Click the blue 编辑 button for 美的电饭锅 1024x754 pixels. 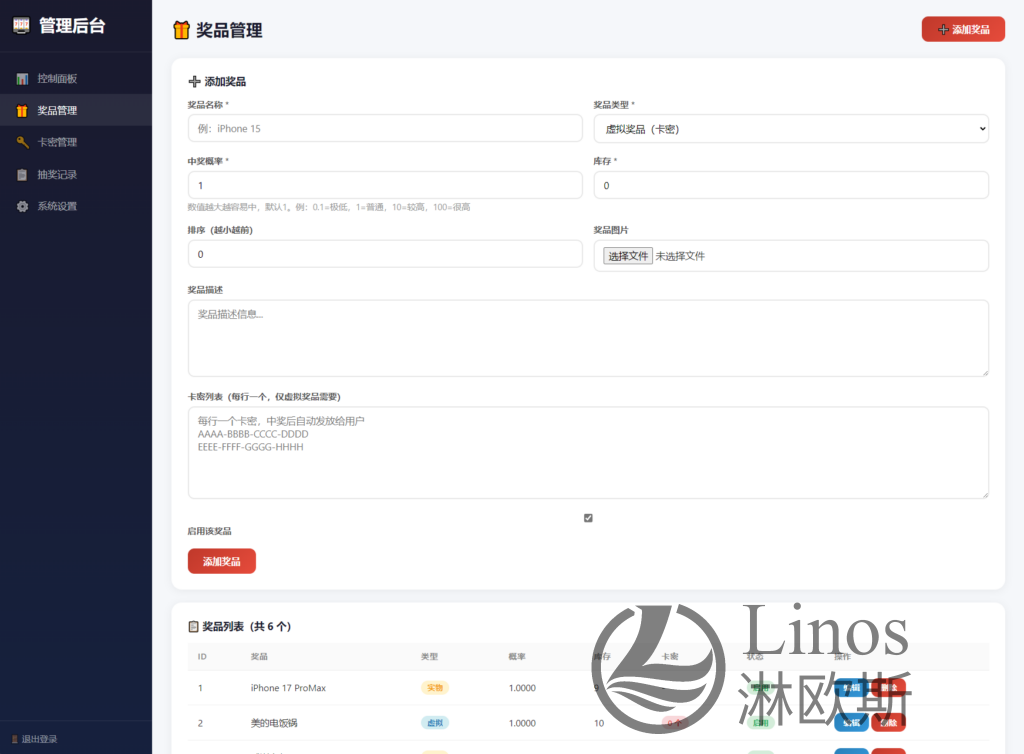click(x=851, y=723)
